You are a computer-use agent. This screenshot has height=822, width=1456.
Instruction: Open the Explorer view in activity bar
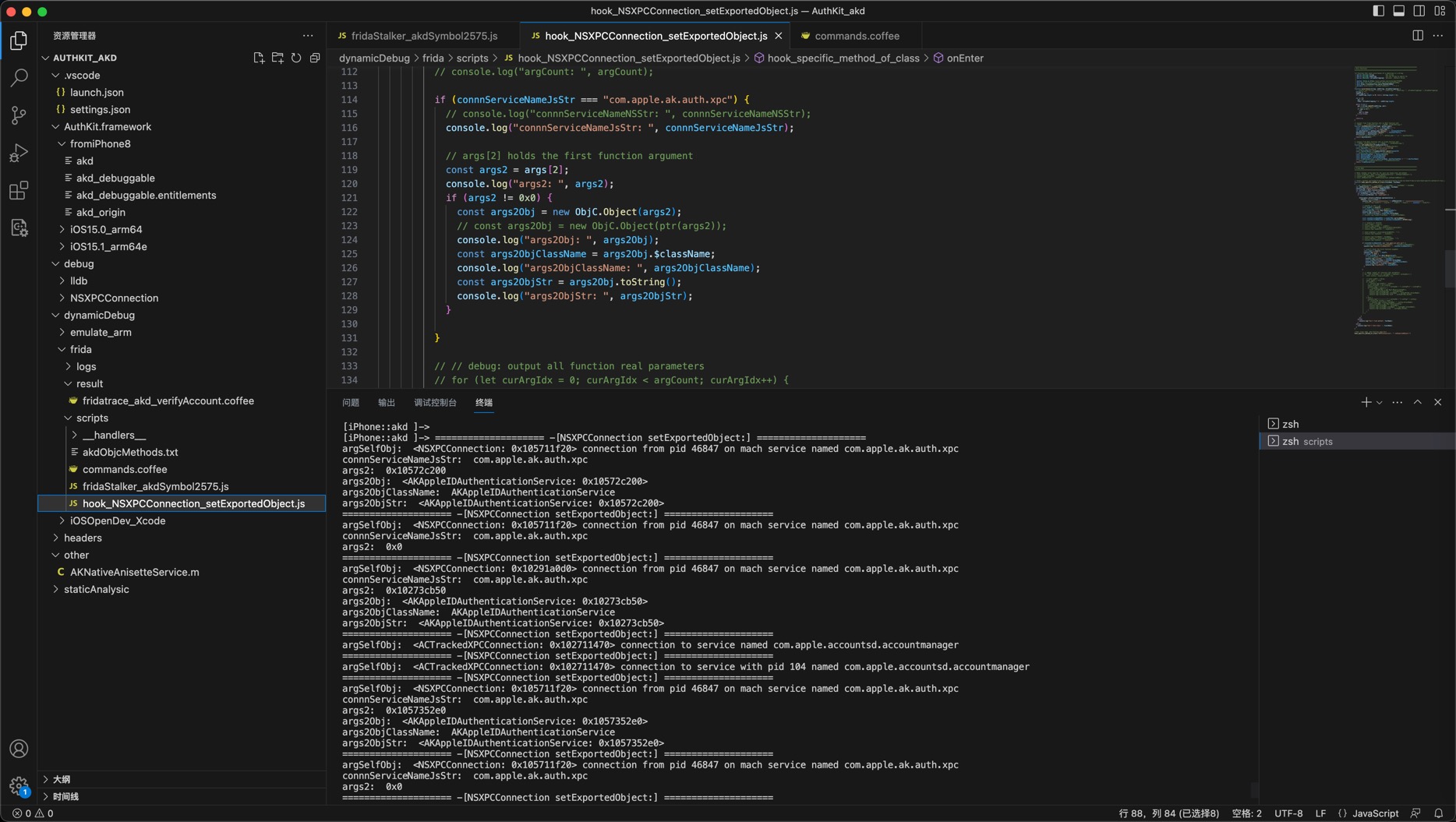point(19,40)
